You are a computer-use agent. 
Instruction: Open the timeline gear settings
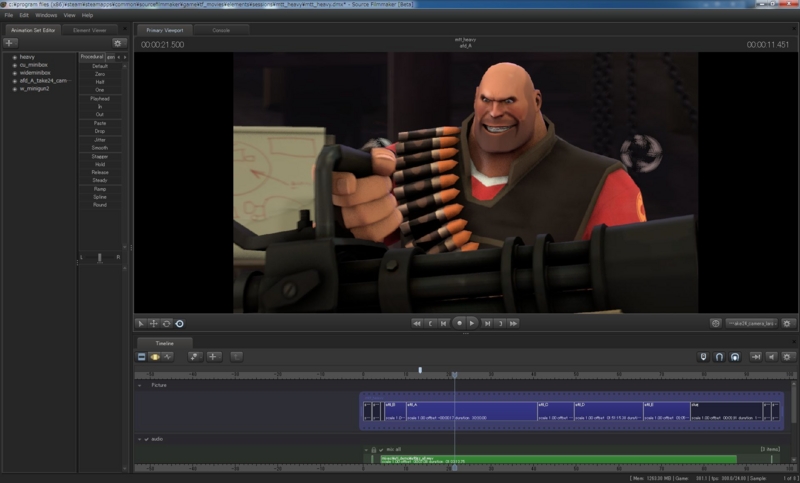click(787, 357)
